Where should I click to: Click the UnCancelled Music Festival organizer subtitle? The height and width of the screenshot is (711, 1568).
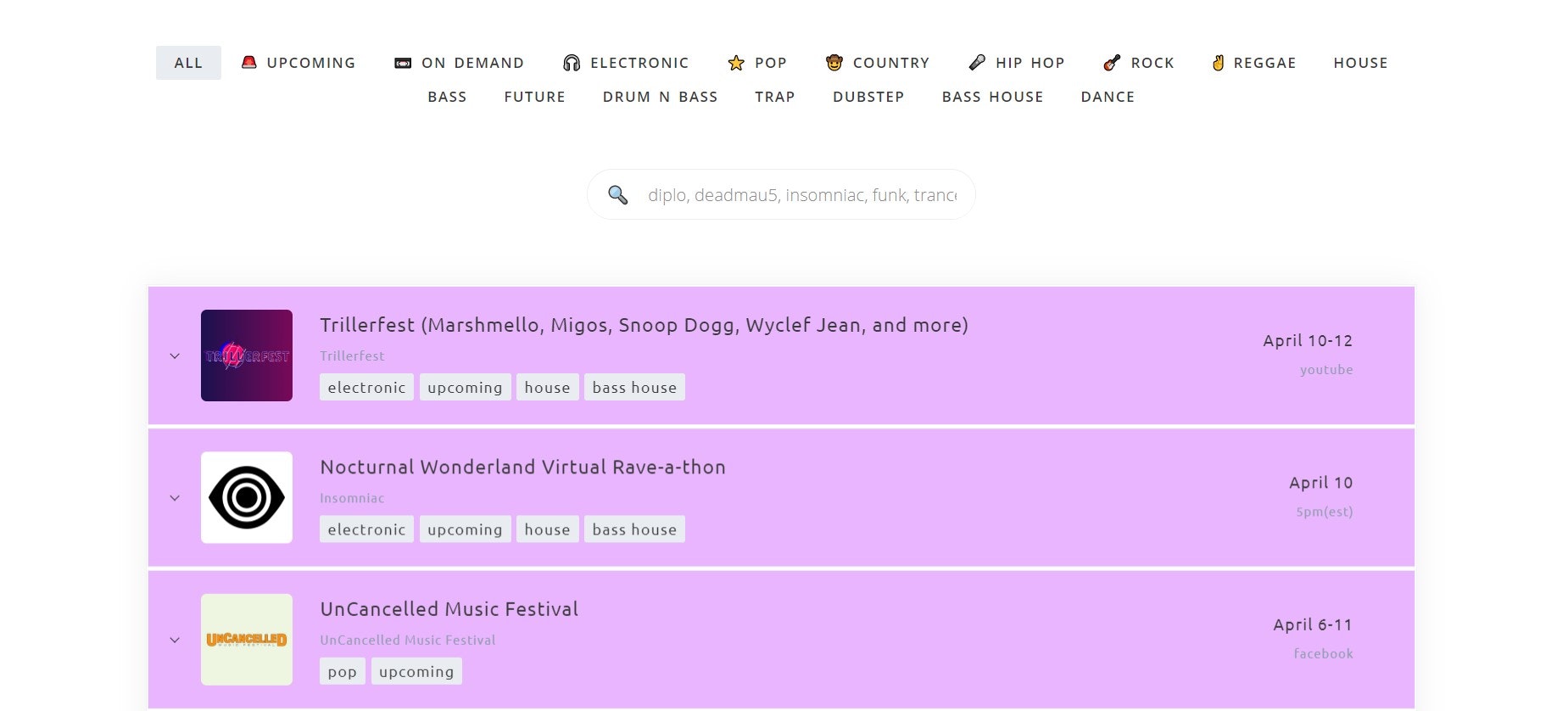tap(407, 640)
